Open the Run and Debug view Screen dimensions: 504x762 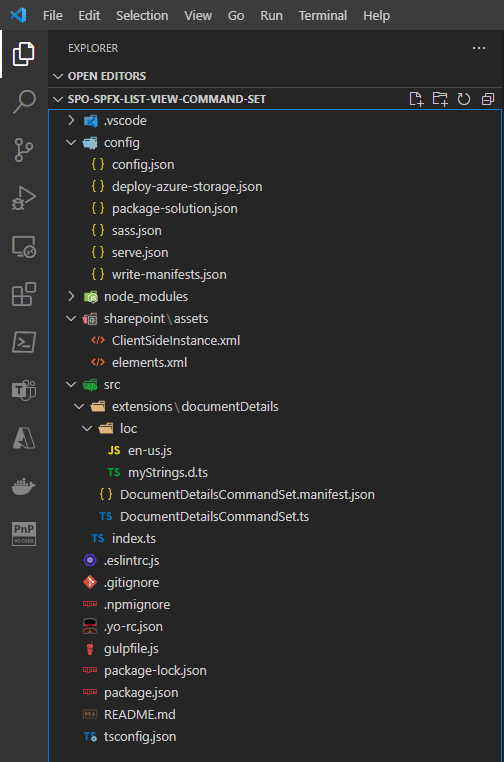24,198
